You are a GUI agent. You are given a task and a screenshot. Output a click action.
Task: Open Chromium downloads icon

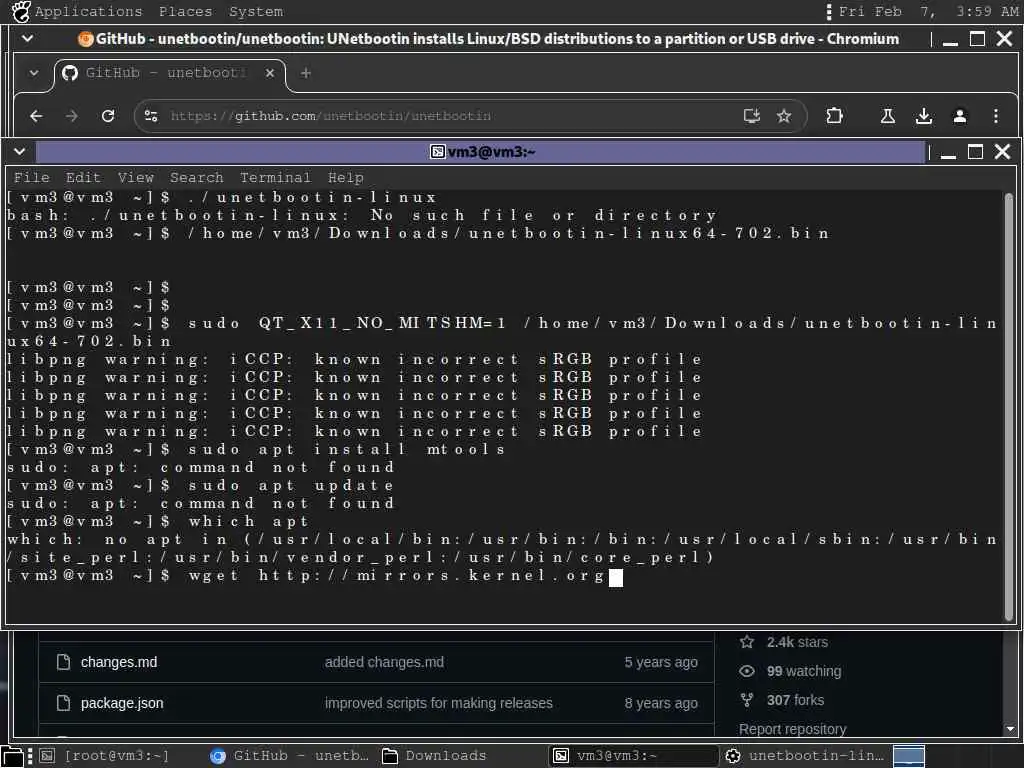(923, 116)
